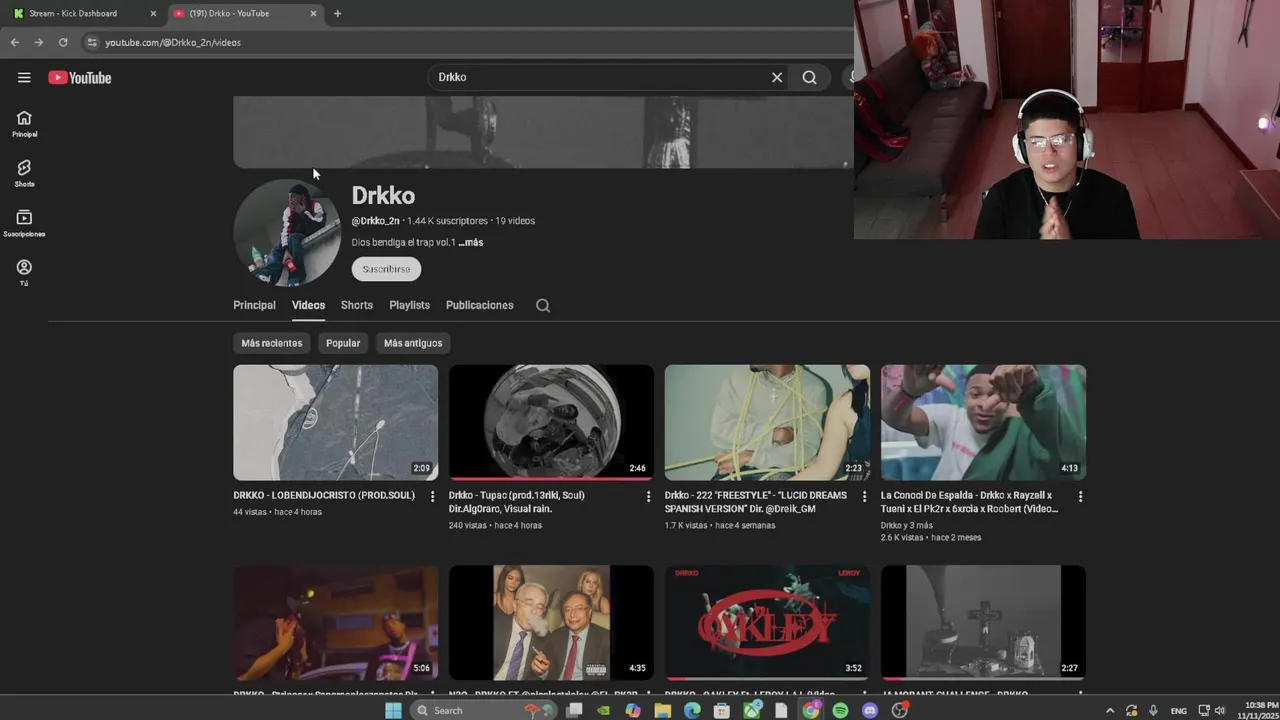Expand channel description with ...más
Image resolution: width=1280 pixels, height=720 pixels.
[471, 242]
